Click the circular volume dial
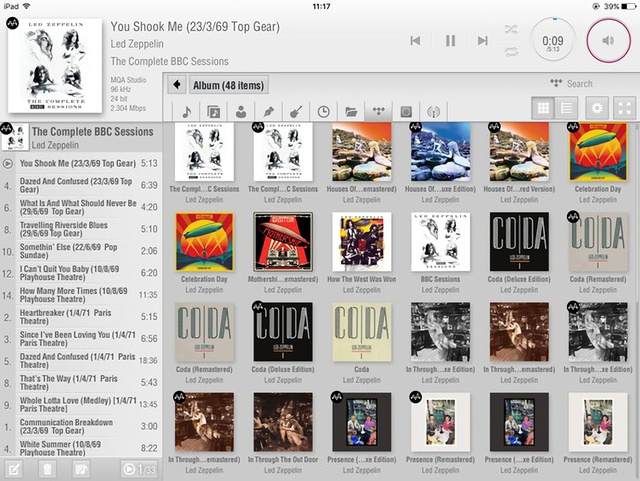This screenshot has width=640, height=481. coord(608,41)
